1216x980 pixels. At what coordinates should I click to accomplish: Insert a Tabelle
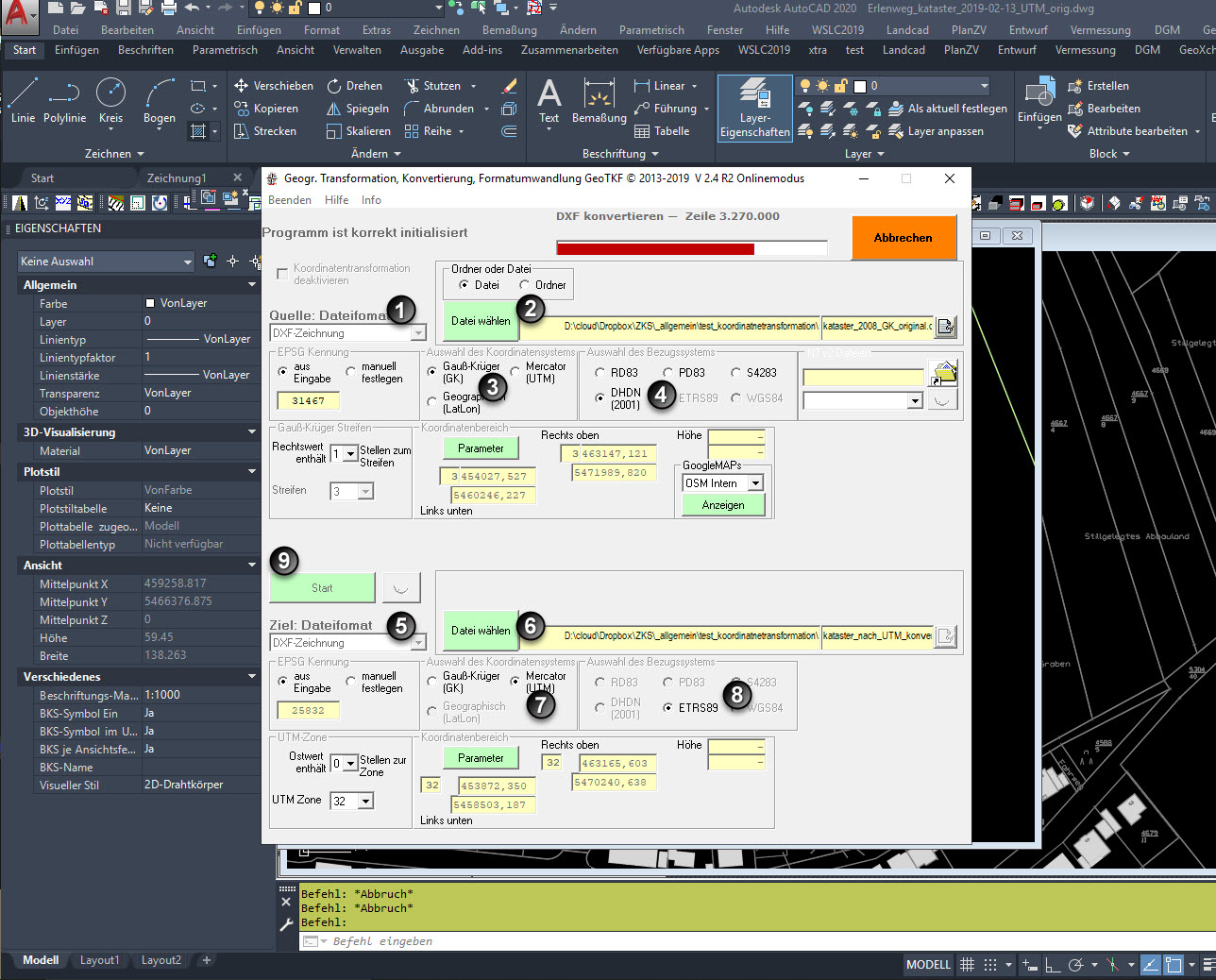coord(662,131)
